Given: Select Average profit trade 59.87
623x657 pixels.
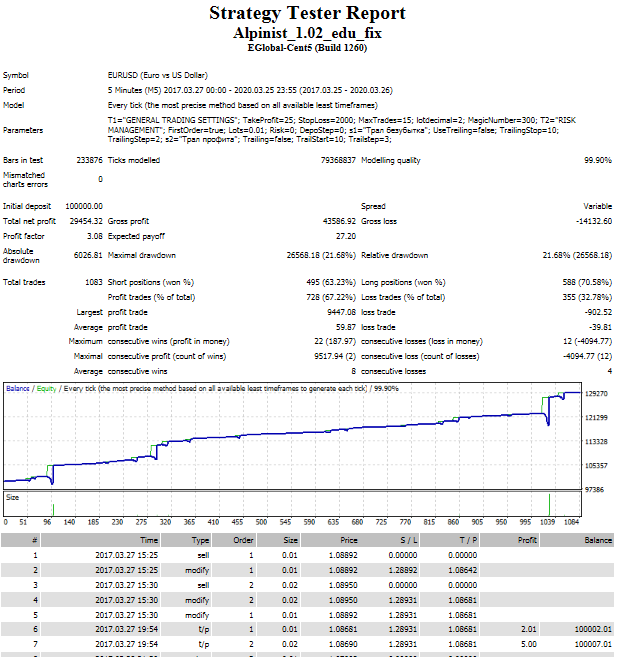Looking at the screenshot, I should [x=346, y=328].
